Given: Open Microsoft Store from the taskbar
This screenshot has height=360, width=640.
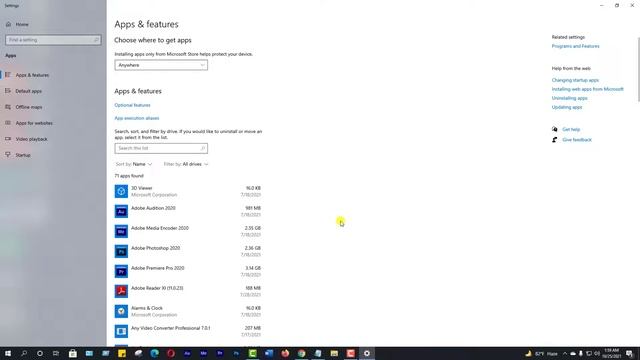Looking at the screenshot, I should 73,353.
